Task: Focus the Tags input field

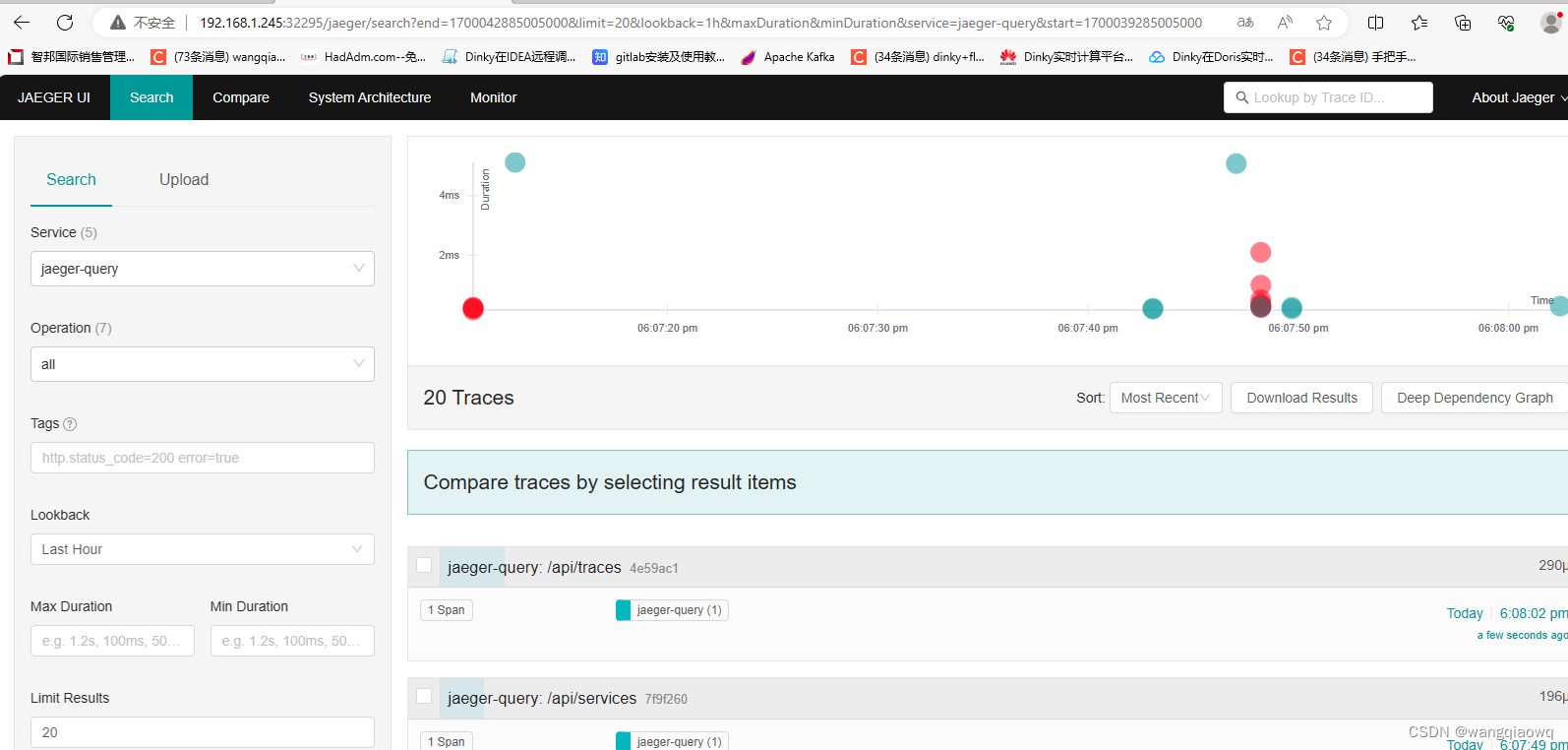Action: 203,458
